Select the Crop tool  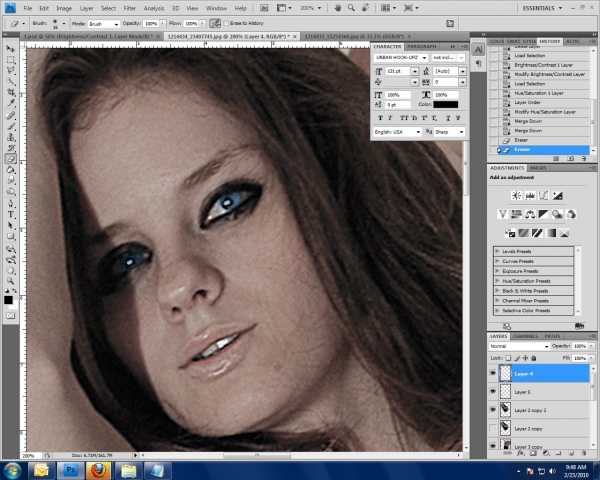click(x=11, y=92)
